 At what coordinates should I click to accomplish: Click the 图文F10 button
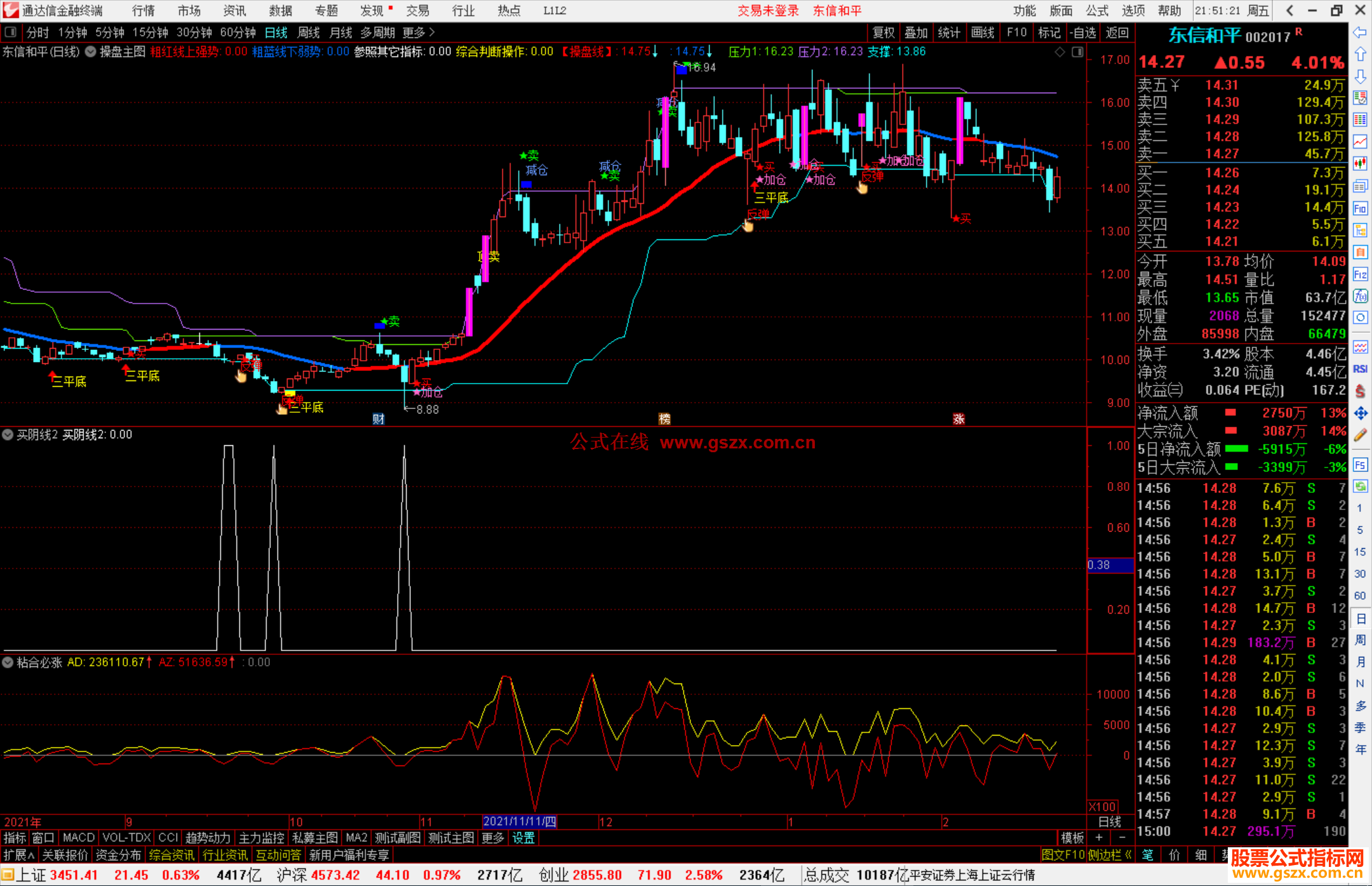[x=1063, y=855]
